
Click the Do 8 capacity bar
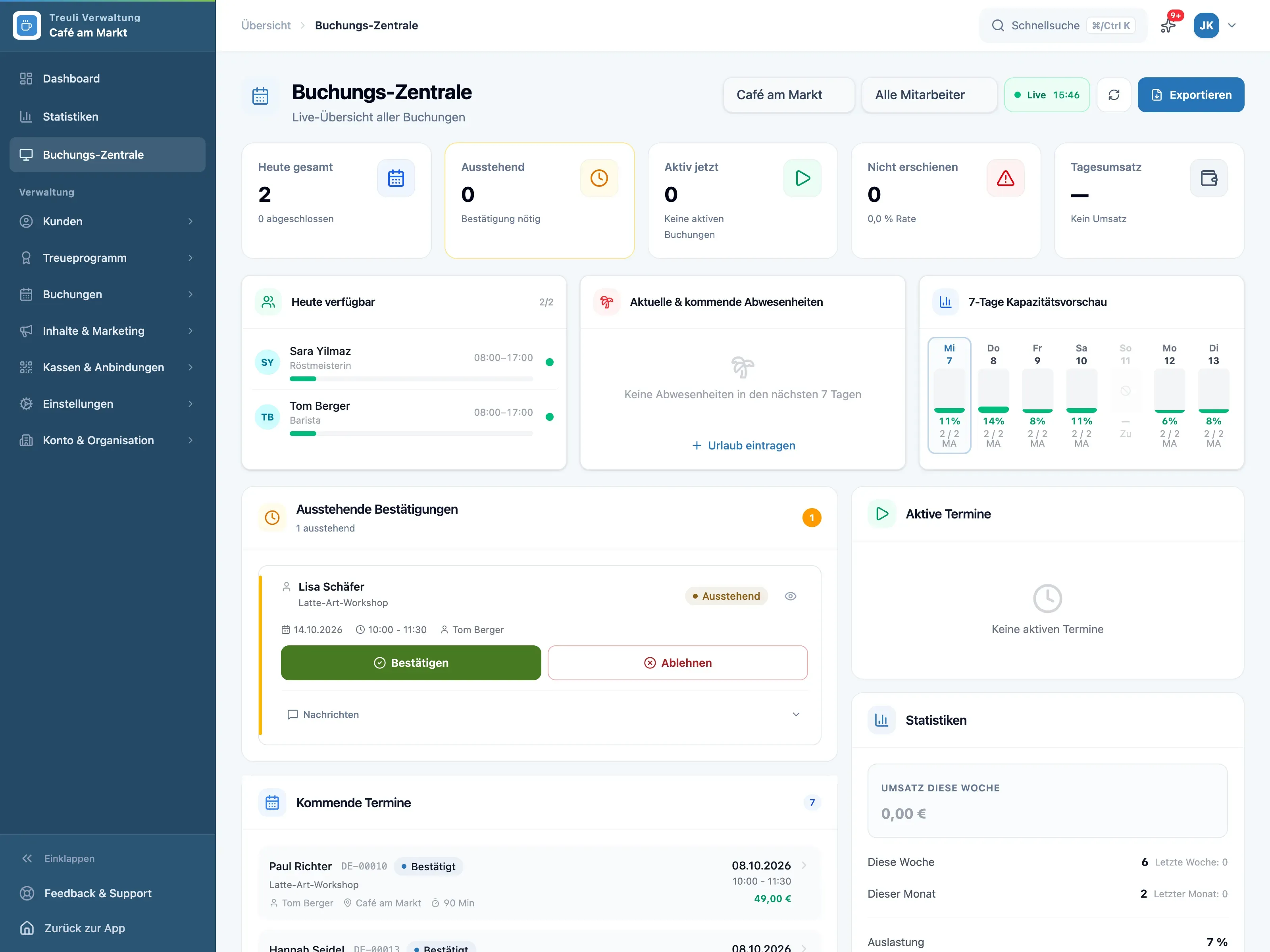coord(993,391)
